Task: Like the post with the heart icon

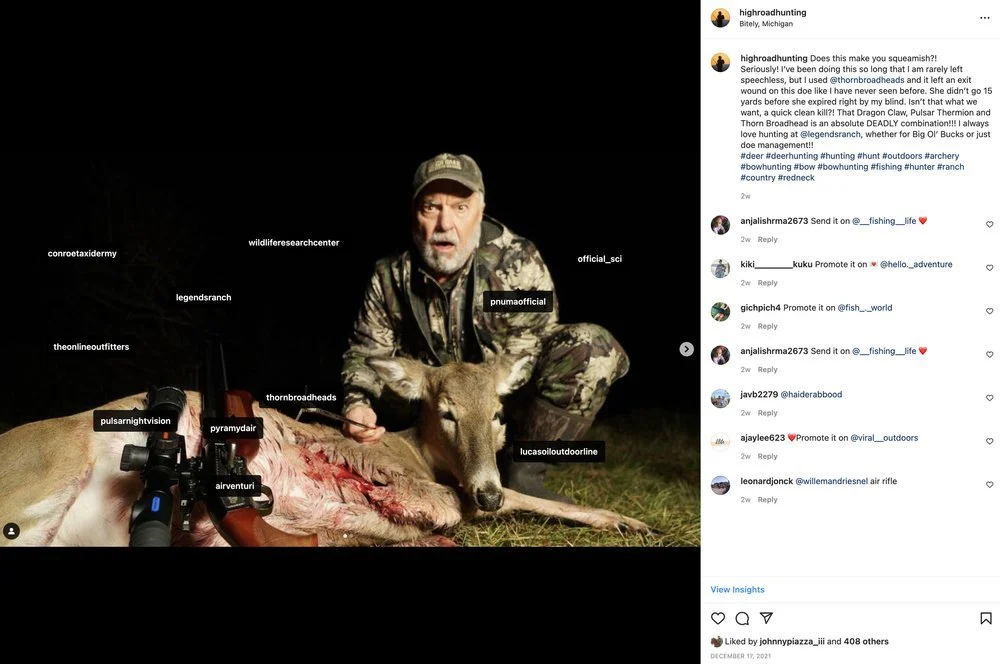Action: [x=718, y=618]
